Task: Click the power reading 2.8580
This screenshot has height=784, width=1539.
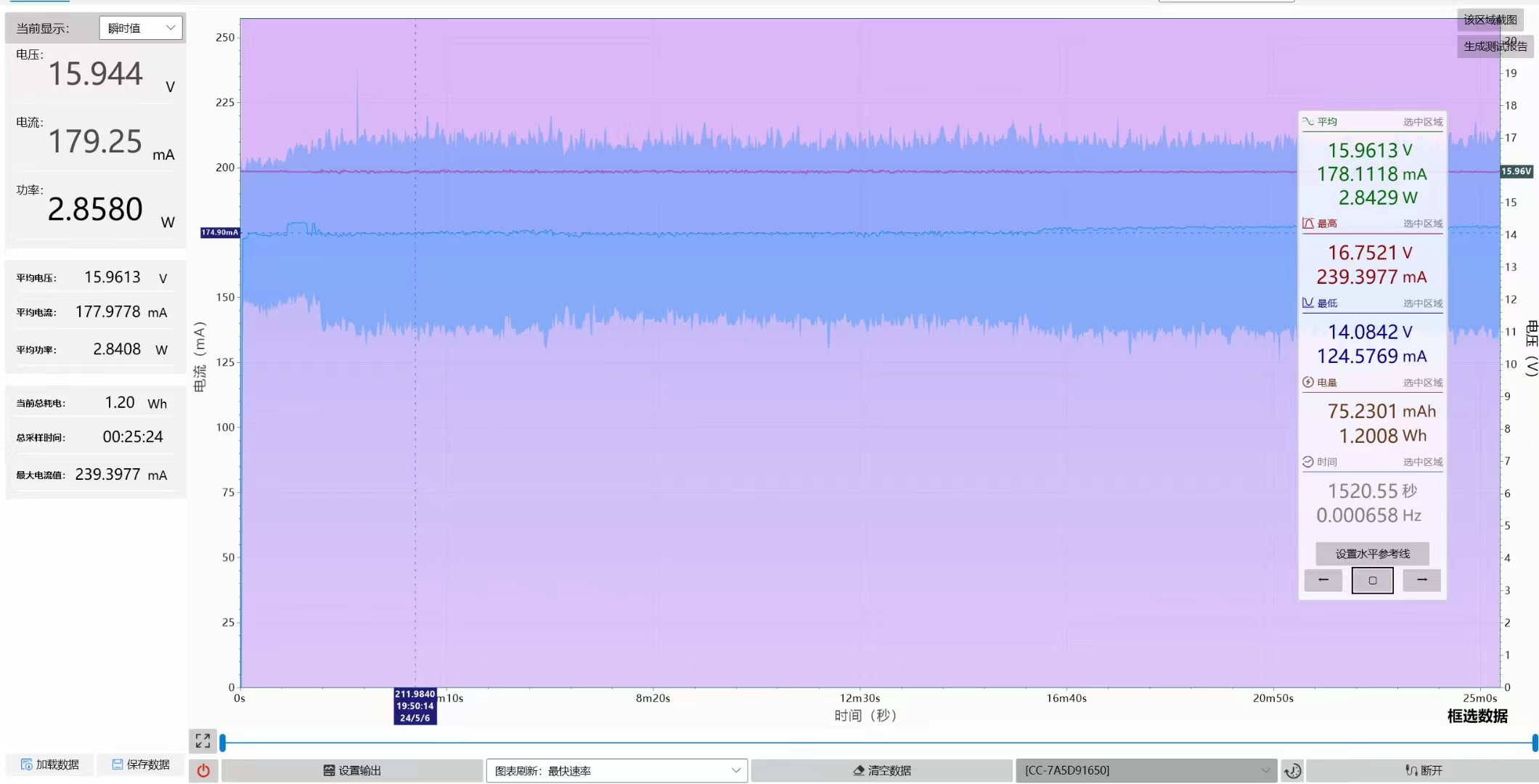Action: point(95,209)
